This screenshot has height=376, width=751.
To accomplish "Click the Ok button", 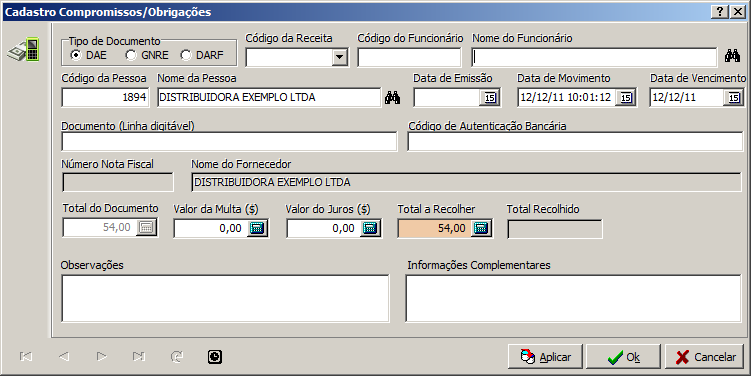I will tap(623, 357).
